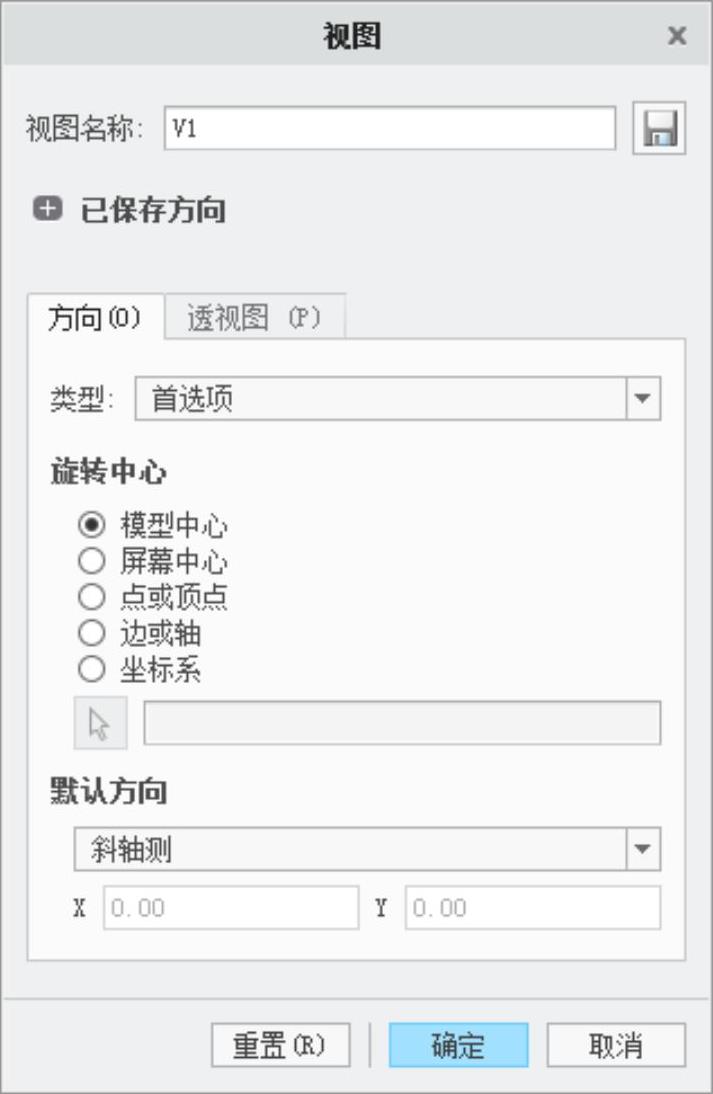Select the 点或顶点 radio button
Image resolution: width=713 pixels, height=1094 pixels.
(x=91, y=597)
